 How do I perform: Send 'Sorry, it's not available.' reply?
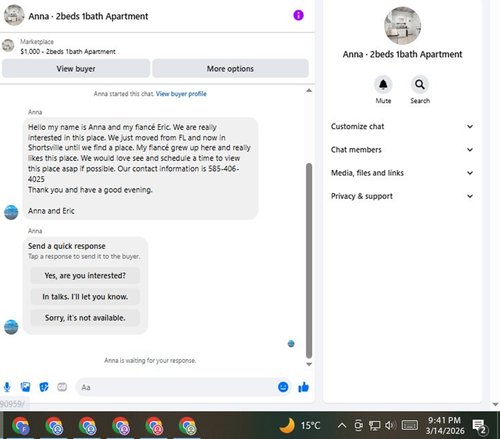(x=85, y=318)
